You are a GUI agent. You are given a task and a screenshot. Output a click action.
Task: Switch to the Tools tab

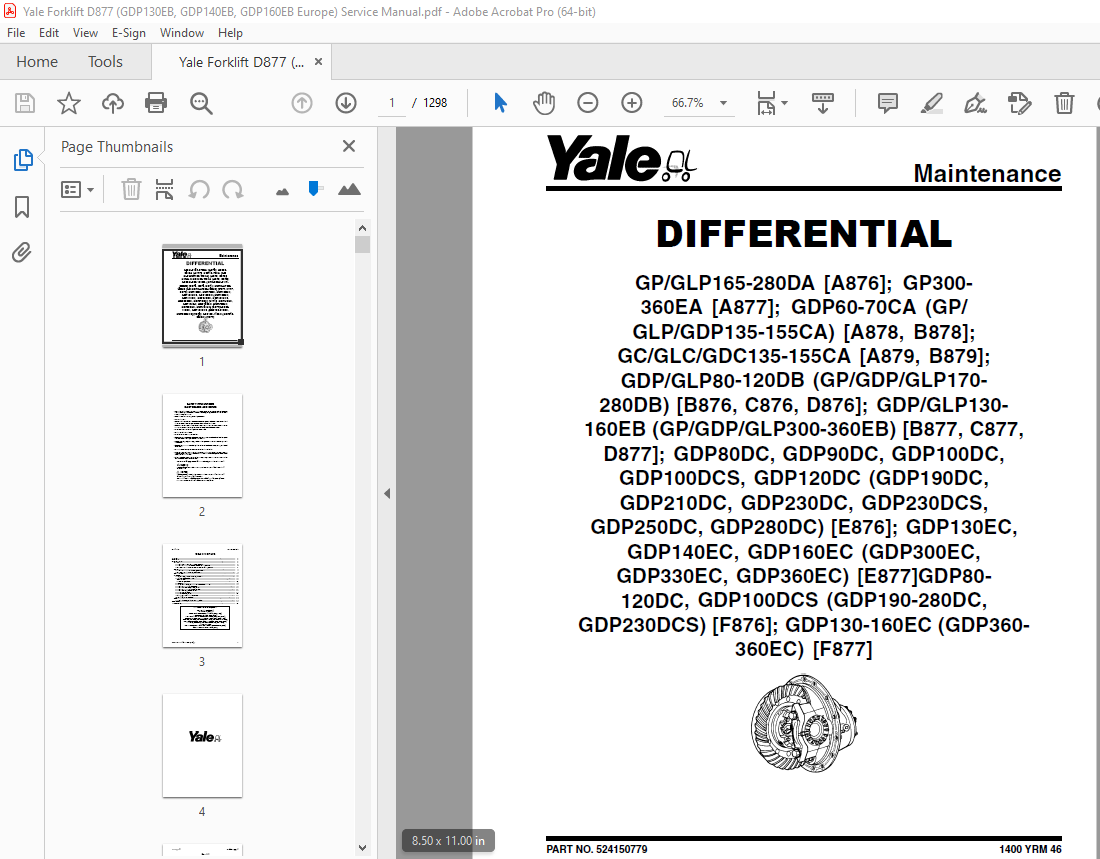click(105, 62)
